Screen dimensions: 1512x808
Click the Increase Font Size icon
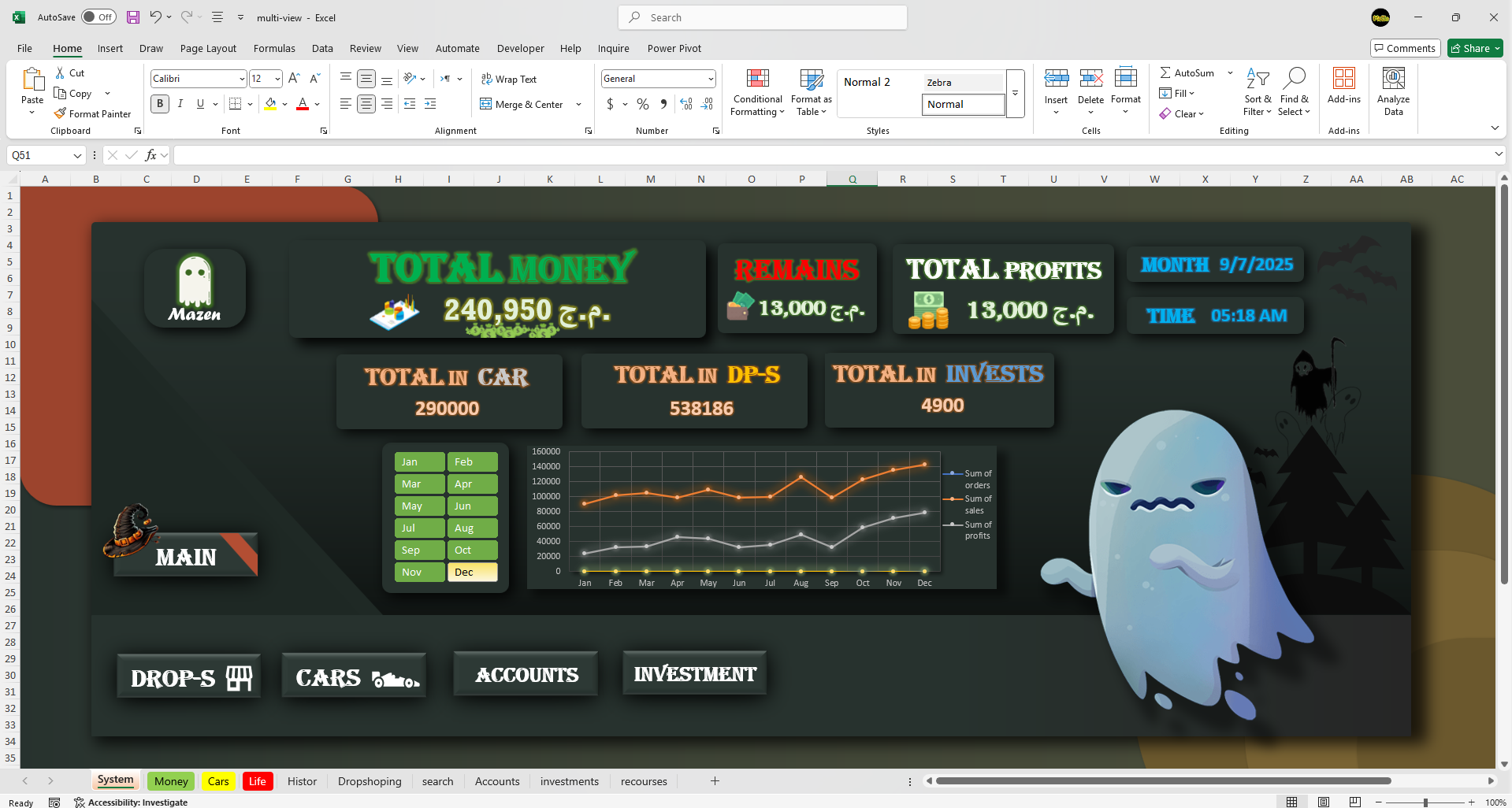click(x=294, y=79)
